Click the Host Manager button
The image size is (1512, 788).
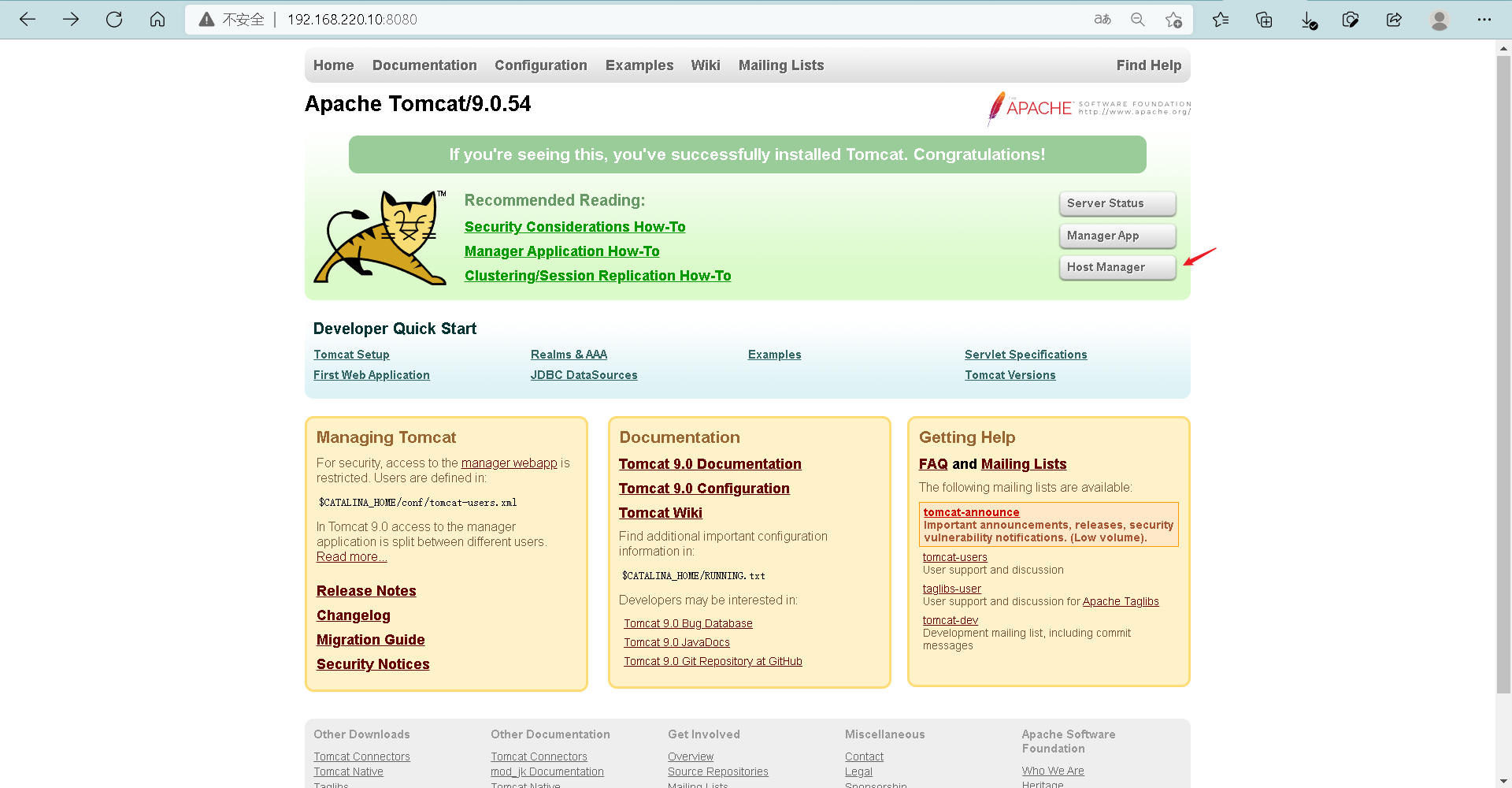pos(1117,267)
